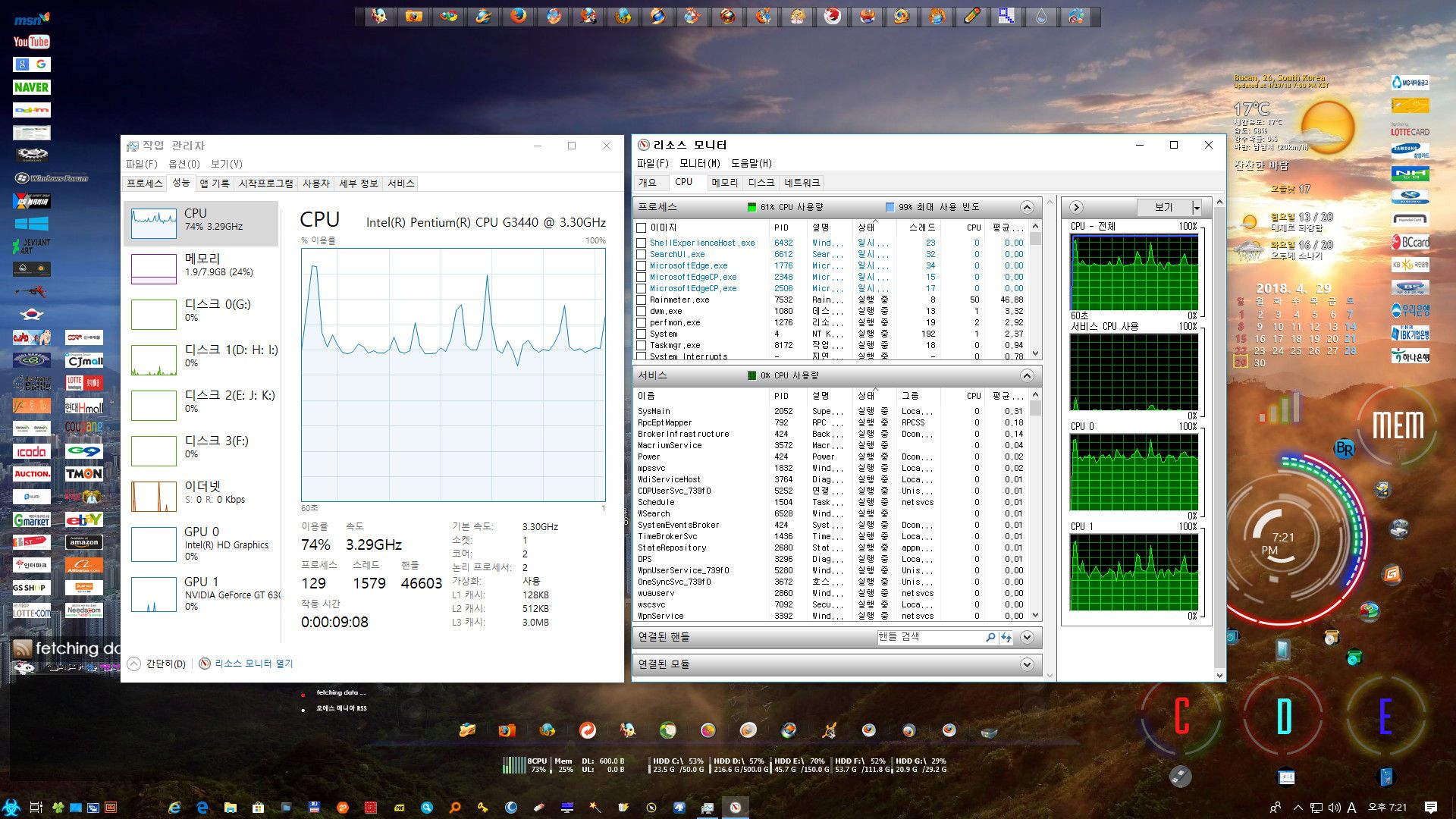Open the coupang shortcut icon
This screenshot has width=1456, height=819.
[83, 428]
